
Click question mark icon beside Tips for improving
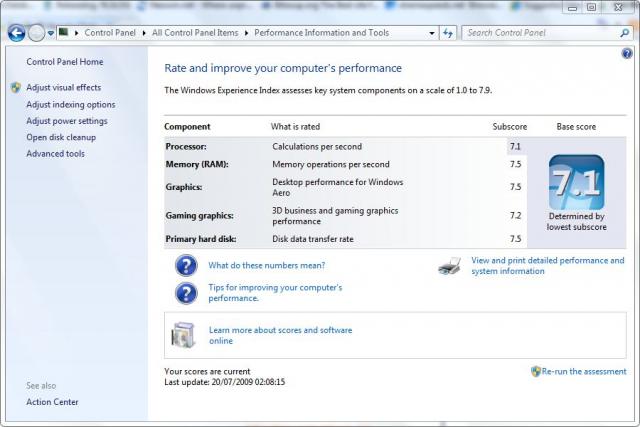pyautogui.click(x=186, y=293)
